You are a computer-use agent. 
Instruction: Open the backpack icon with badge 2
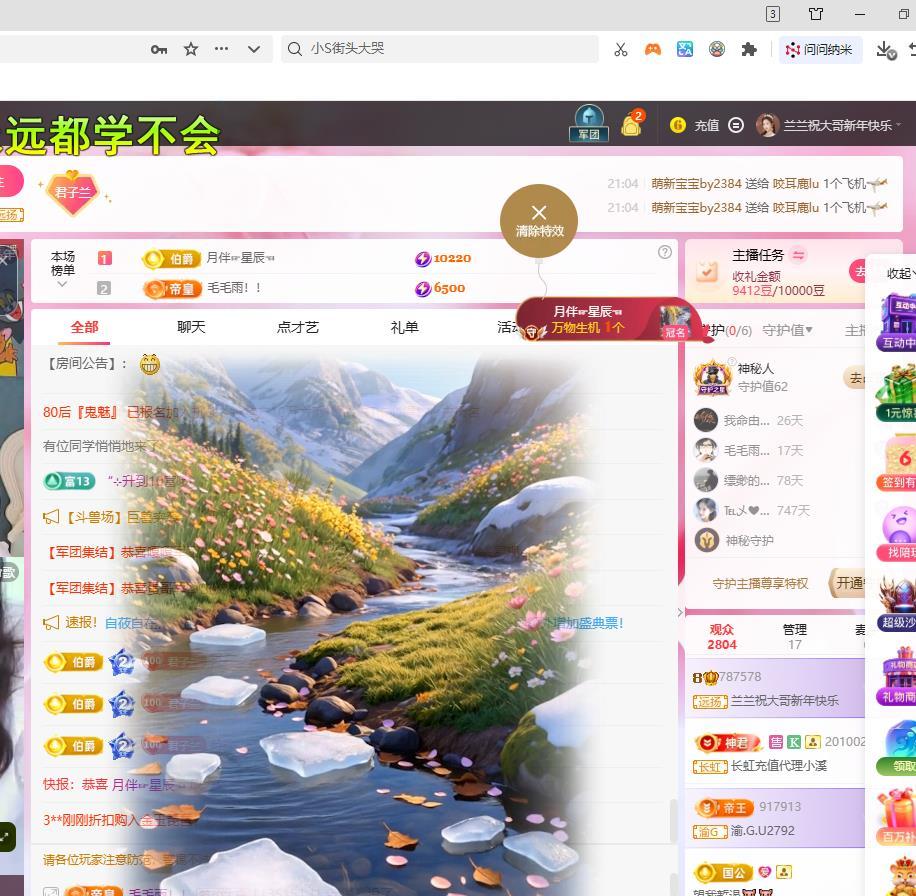pos(631,125)
